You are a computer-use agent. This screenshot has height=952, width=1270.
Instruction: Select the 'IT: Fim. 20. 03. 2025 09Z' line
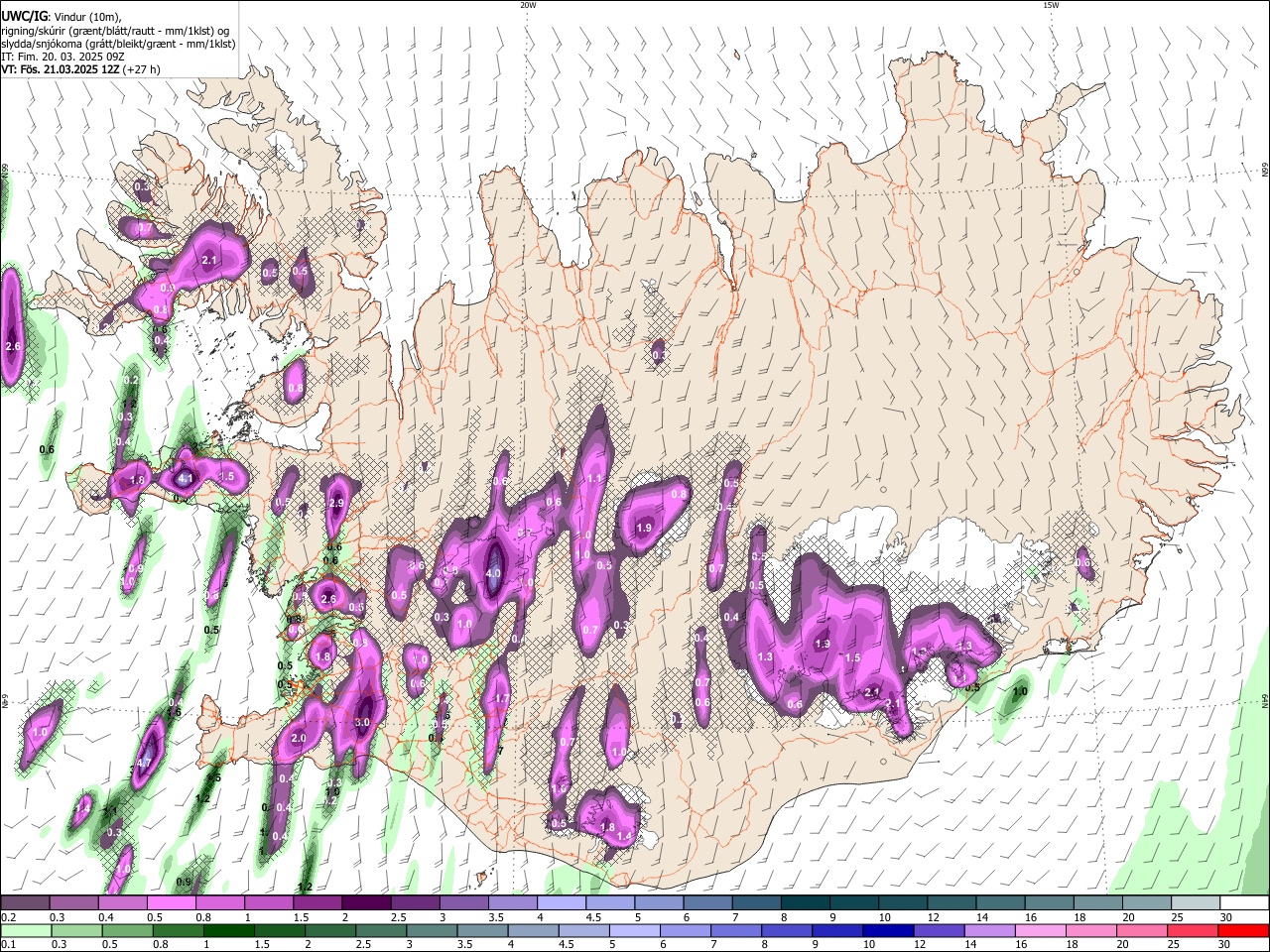[63, 57]
